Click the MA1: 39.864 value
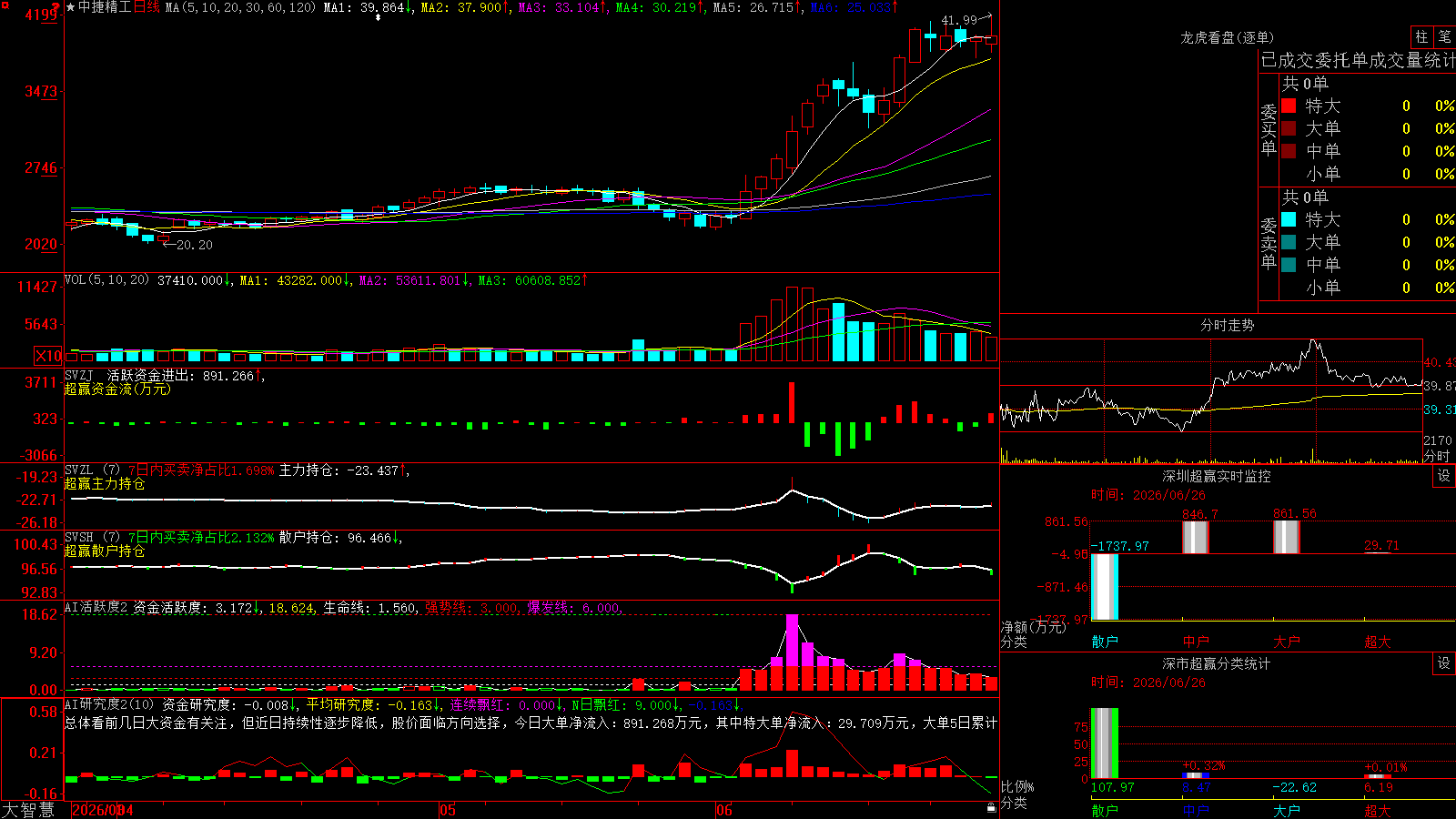The height and width of the screenshot is (819, 1456). pyautogui.click(x=368, y=7)
